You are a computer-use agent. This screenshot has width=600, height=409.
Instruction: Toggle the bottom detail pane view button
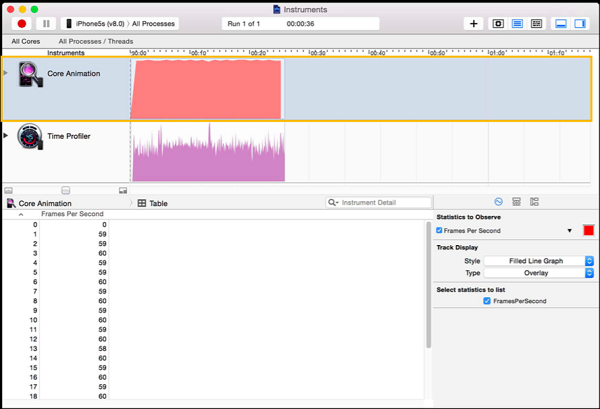click(x=561, y=23)
